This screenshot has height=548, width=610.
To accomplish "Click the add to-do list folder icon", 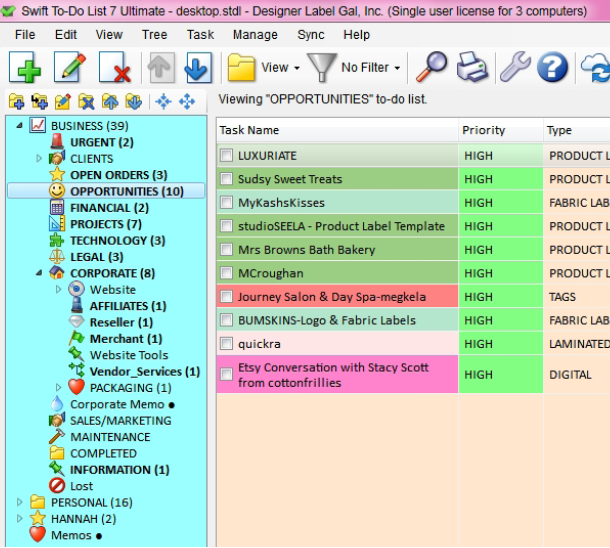I will [16, 102].
